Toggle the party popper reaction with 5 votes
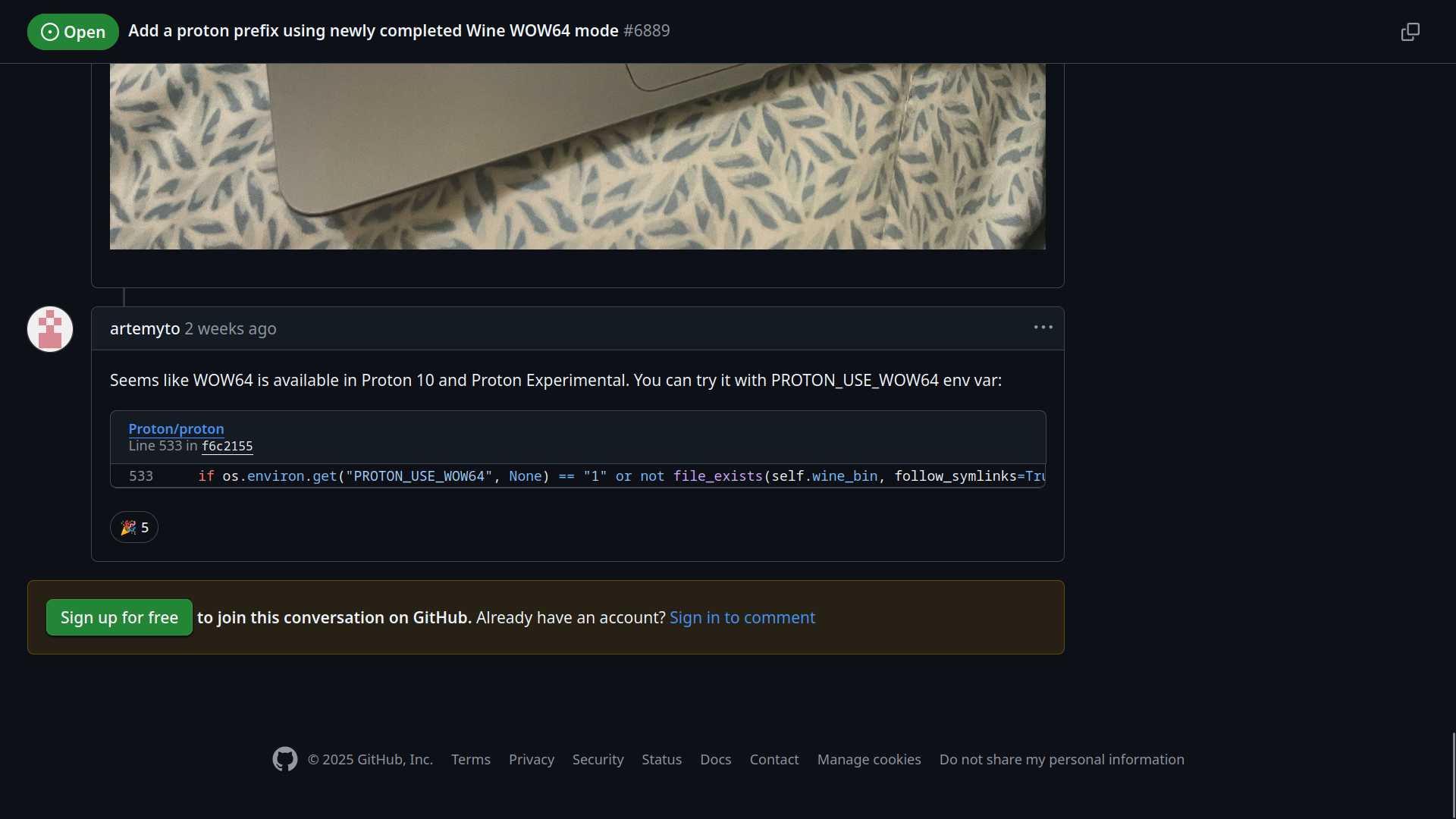Image resolution: width=1456 pixels, height=819 pixels. [134, 527]
